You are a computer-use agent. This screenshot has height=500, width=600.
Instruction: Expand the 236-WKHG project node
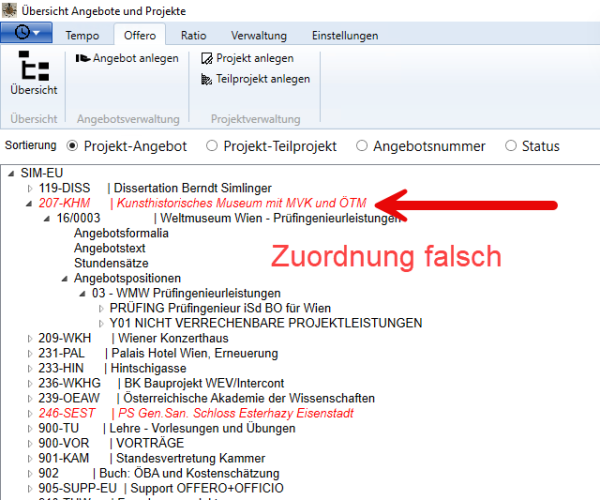point(30,383)
